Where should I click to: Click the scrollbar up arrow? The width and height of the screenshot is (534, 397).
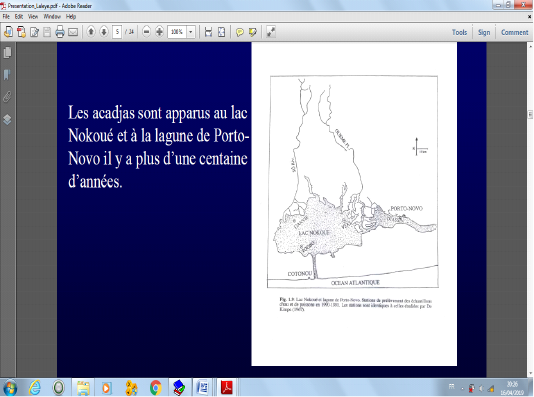(530, 46)
